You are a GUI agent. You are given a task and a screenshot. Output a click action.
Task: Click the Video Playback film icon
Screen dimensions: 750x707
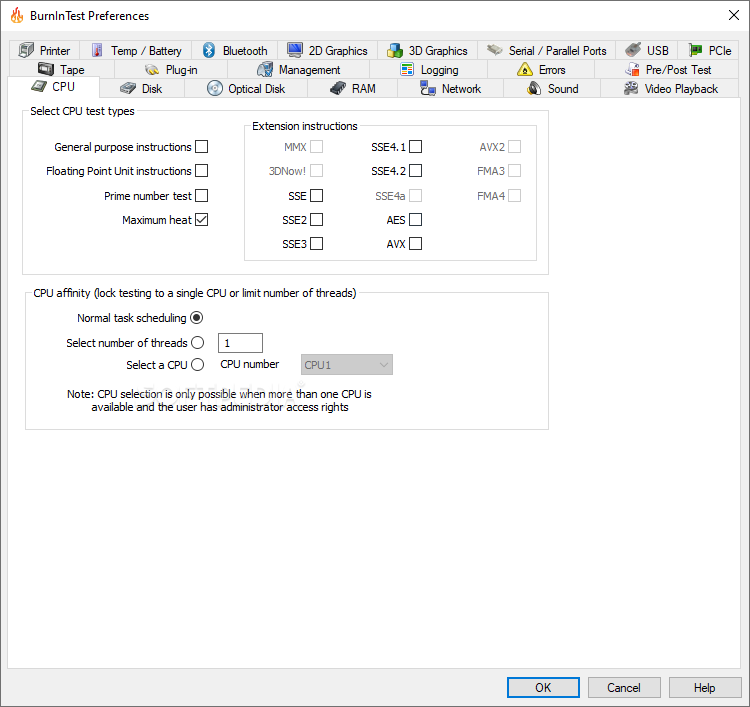[x=631, y=88]
